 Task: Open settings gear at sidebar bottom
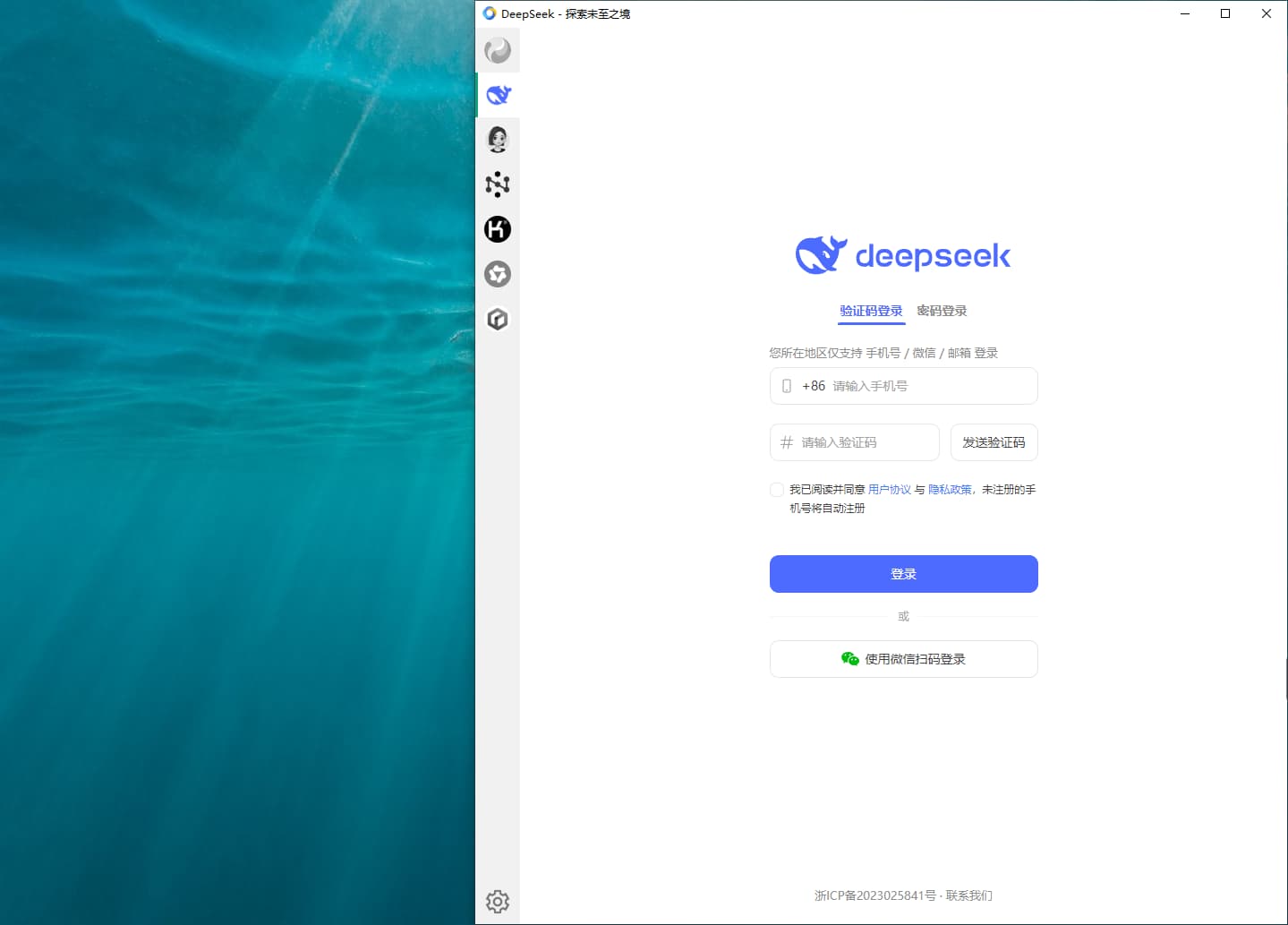click(x=498, y=901)
